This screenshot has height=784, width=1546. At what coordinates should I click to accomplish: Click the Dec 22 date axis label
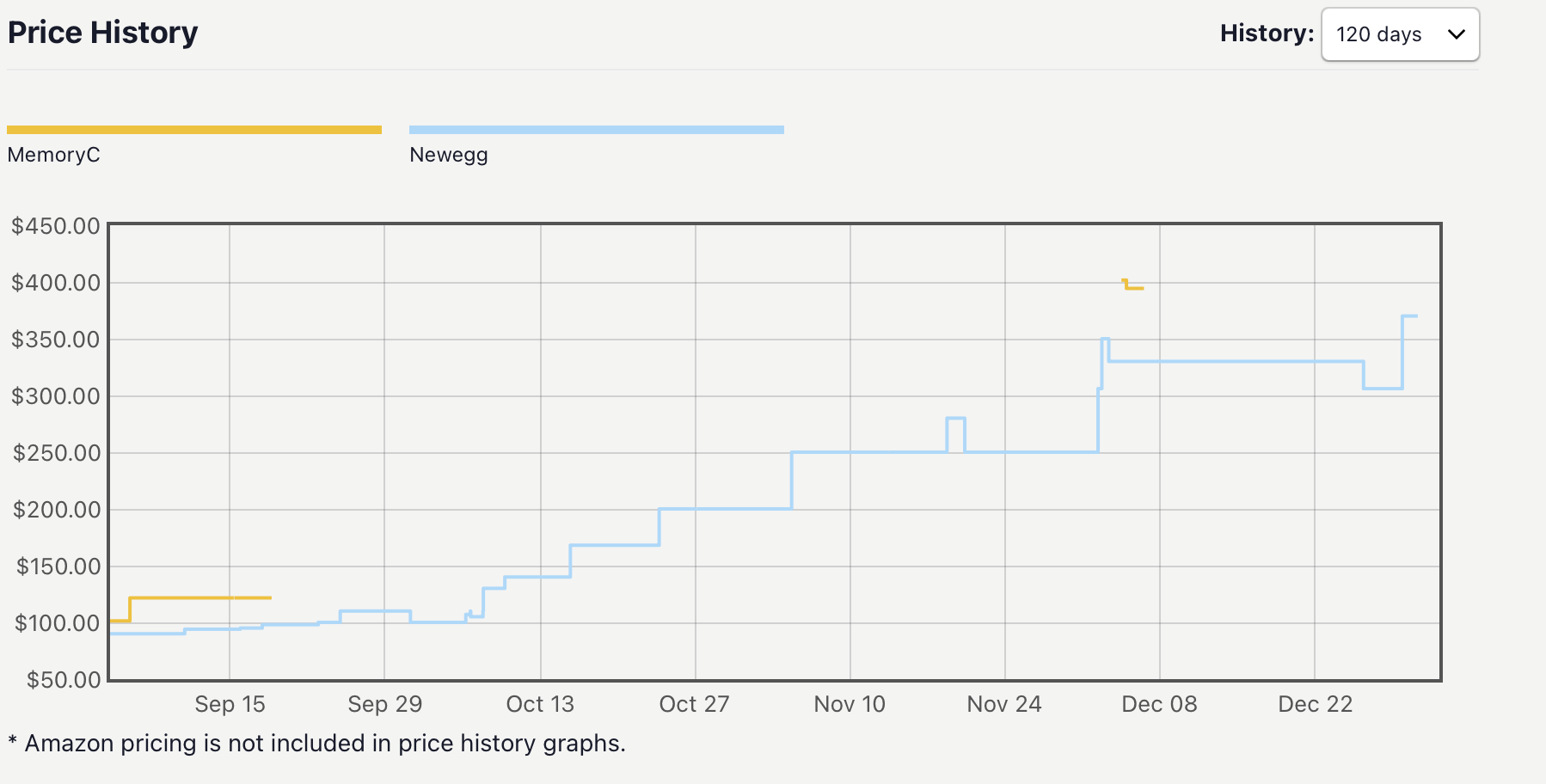click(x=1315, y=704)
